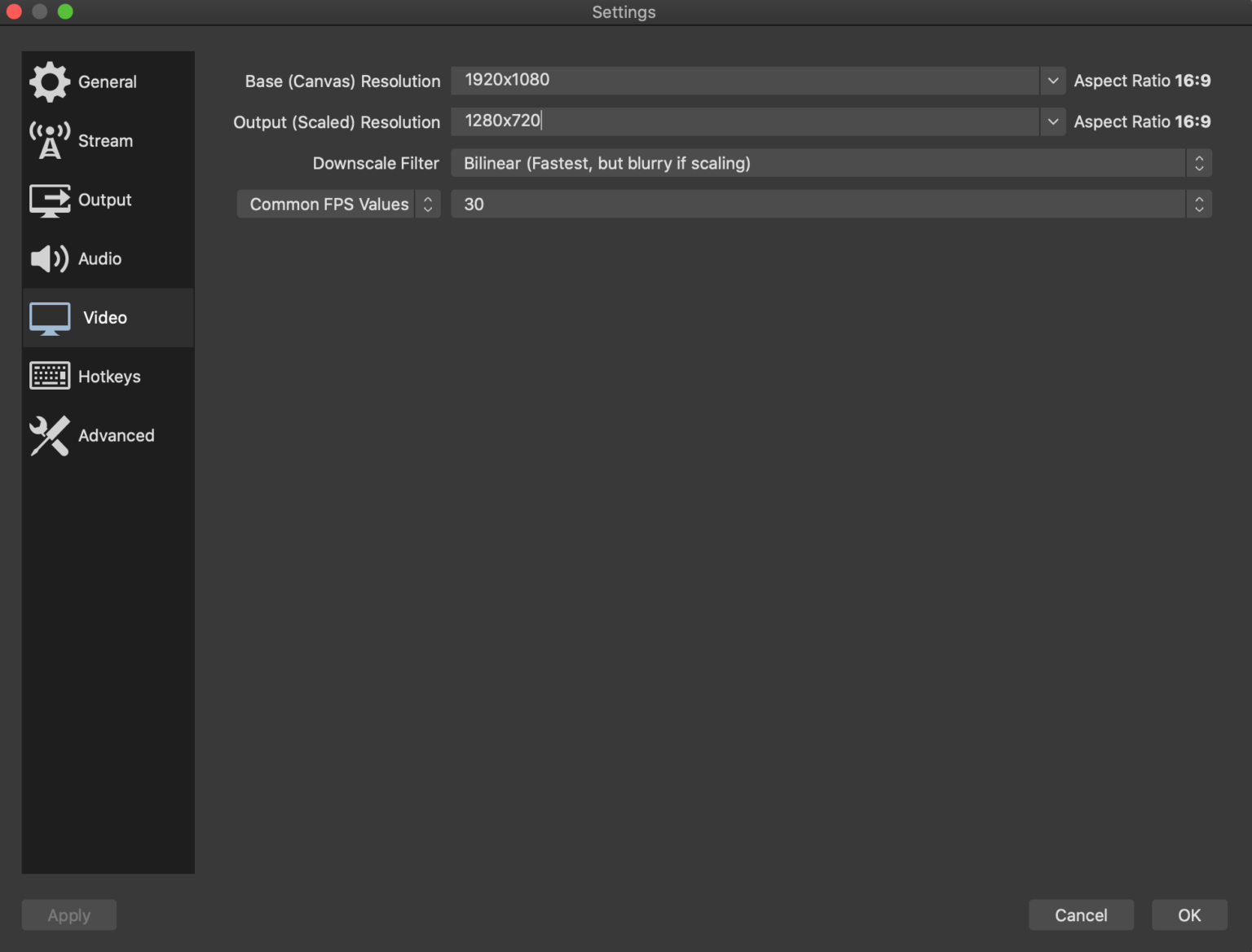Click Cancel to discard changes
Image resolution: width=1252 pixels, height=952 pixels.
[1081, 915]
